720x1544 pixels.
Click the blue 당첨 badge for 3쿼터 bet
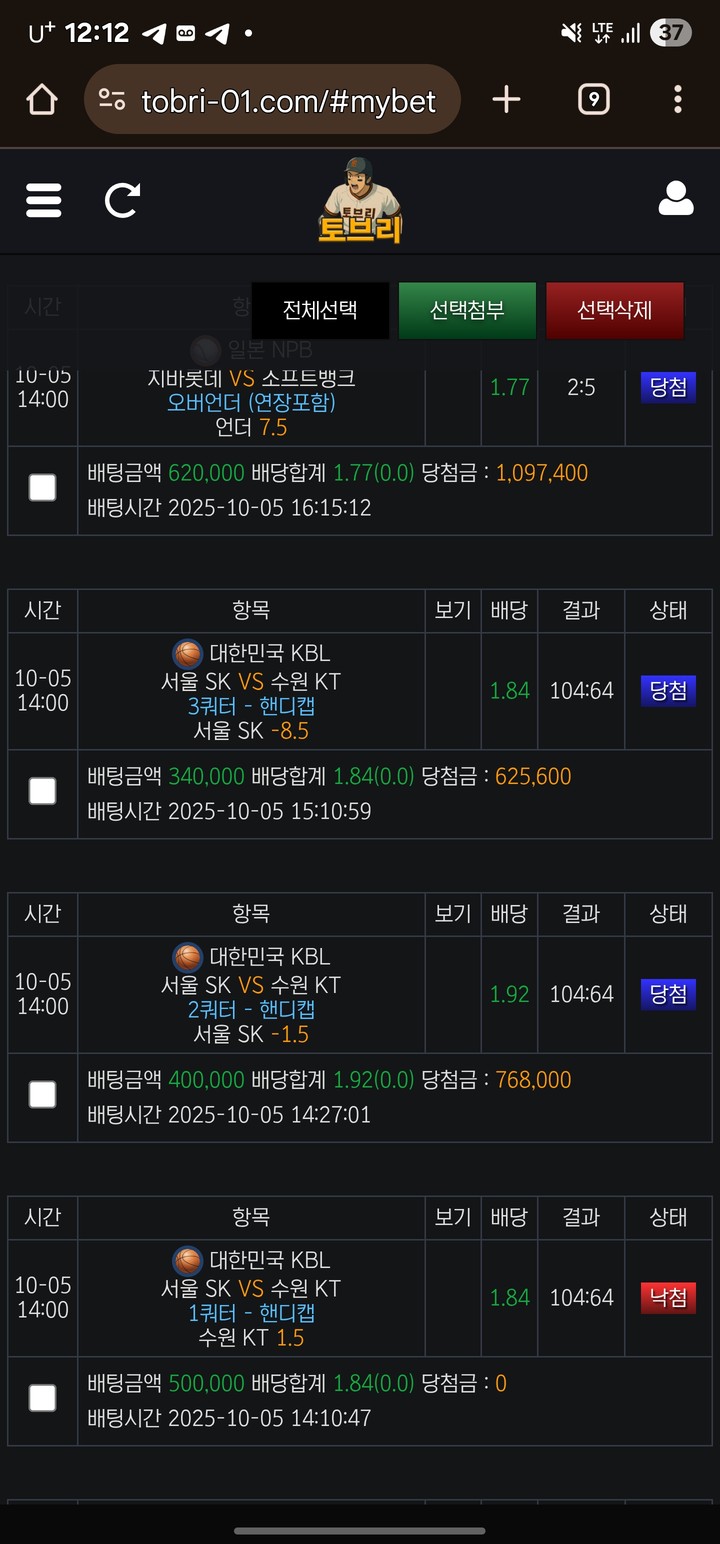click(668, 691)
